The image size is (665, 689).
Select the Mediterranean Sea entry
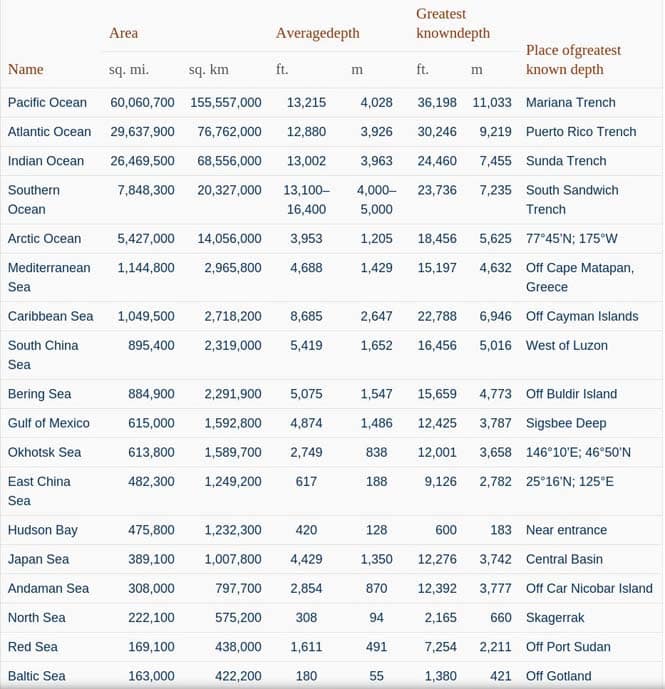tap(49, 277)
